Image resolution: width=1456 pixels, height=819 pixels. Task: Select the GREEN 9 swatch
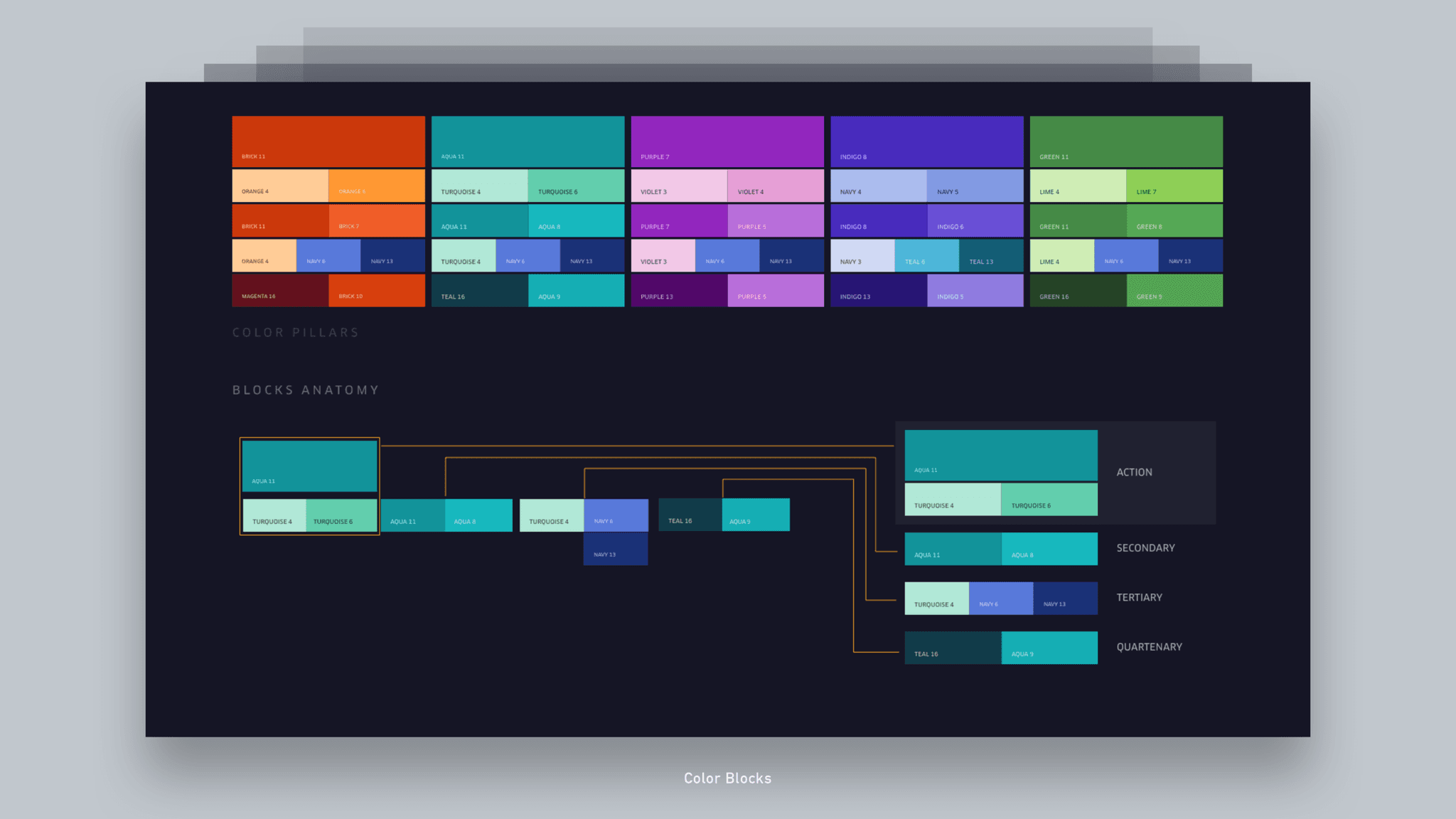pyautogui.click(x=1174, y=291)
